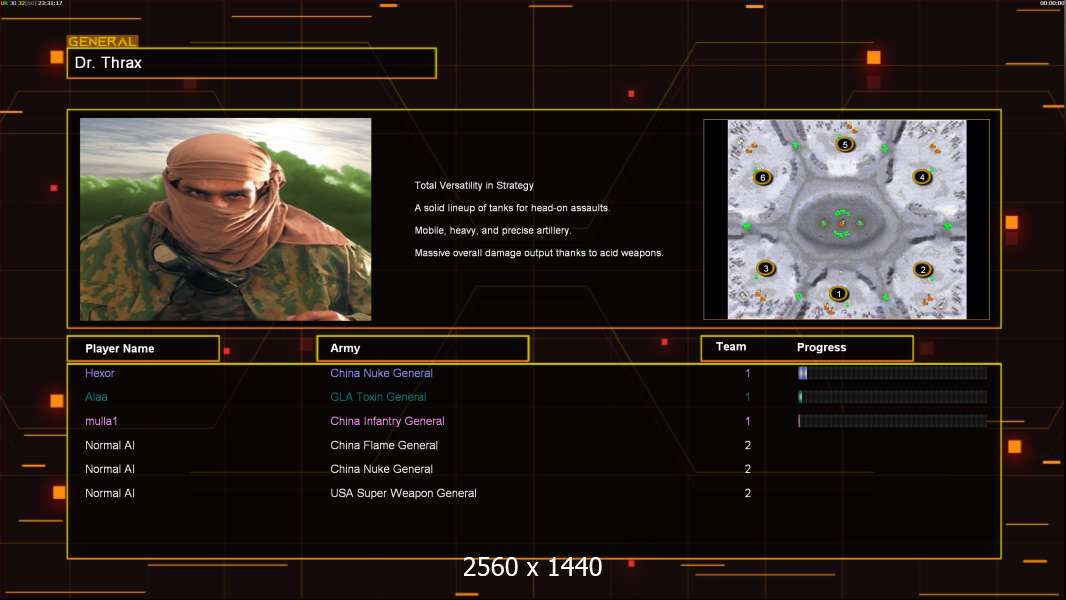
Task: Click the central crater on the minimap
Action: pos(842,222)
